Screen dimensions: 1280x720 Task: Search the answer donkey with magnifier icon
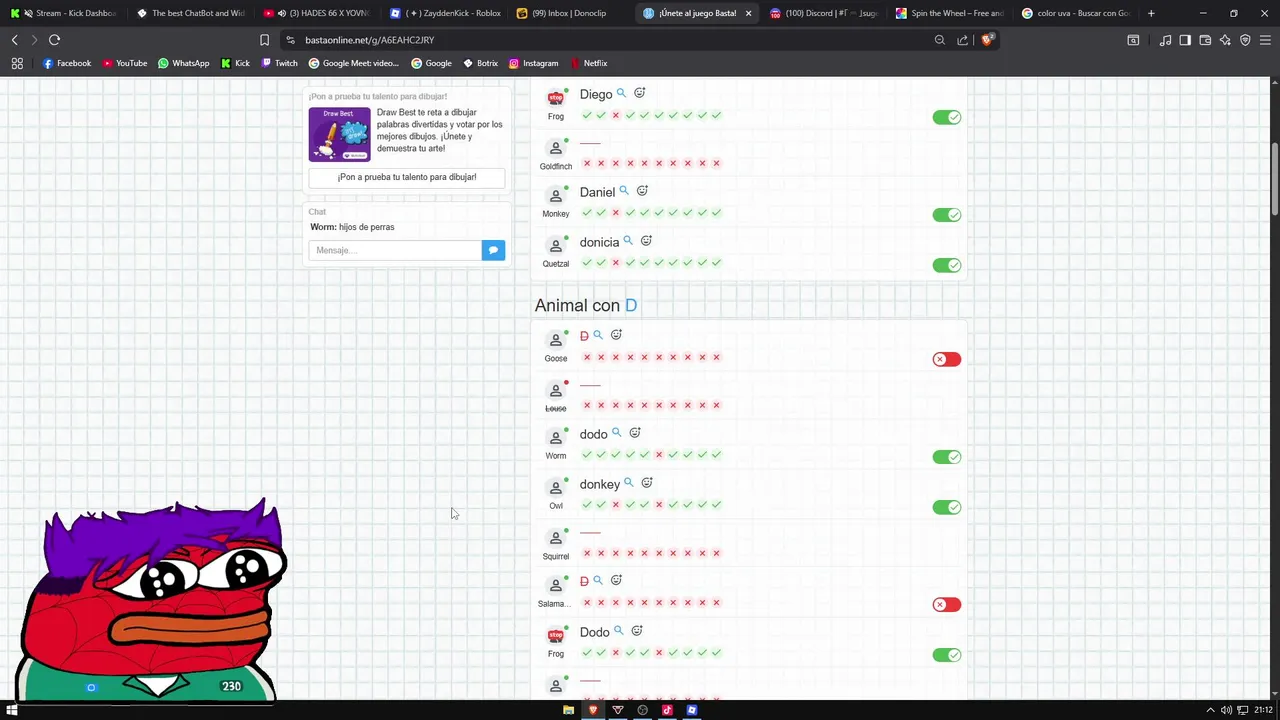click(628, 483)
